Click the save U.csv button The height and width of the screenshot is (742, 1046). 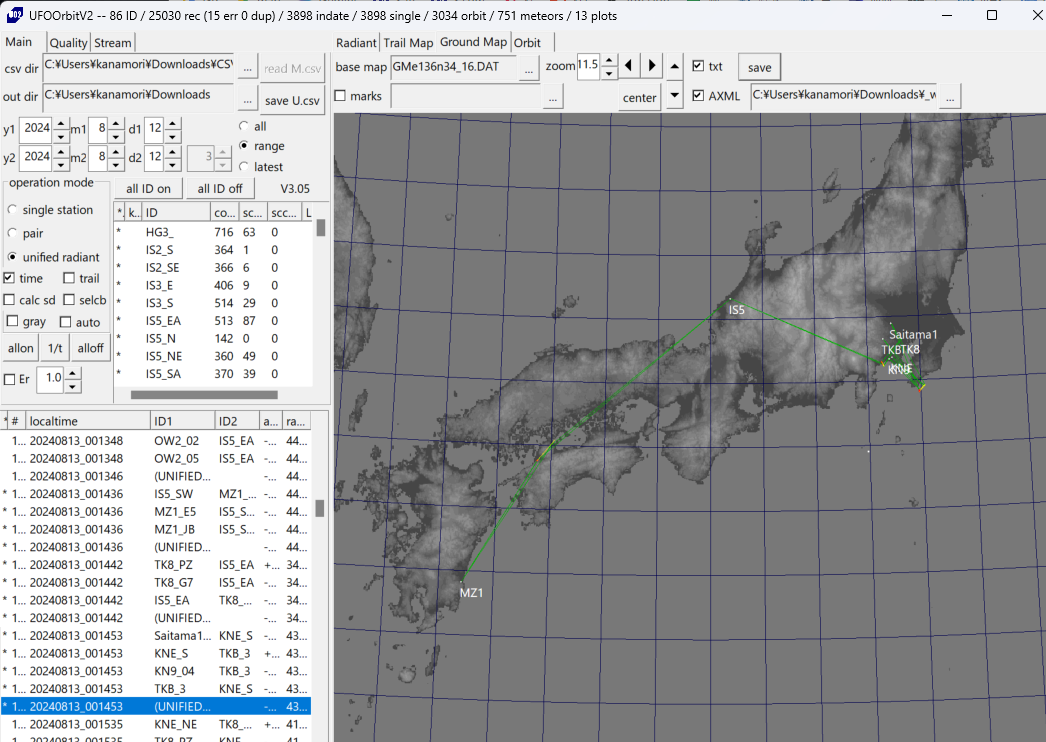(x=292, y=100)
